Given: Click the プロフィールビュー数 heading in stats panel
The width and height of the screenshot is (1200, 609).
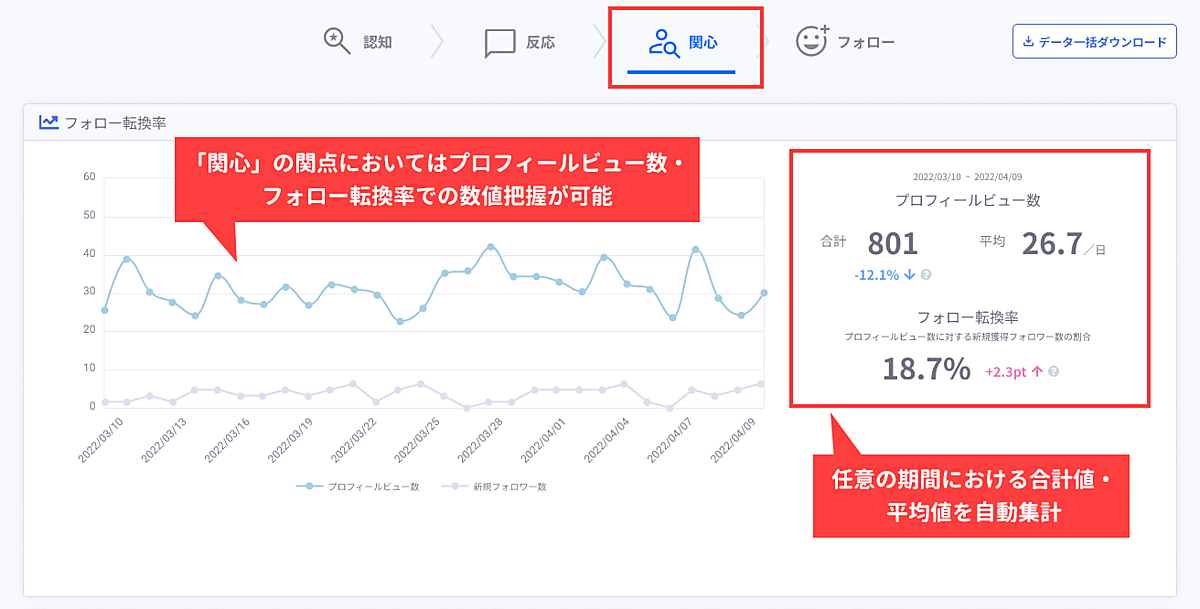Looking at the screenshot, I should 968,200.
